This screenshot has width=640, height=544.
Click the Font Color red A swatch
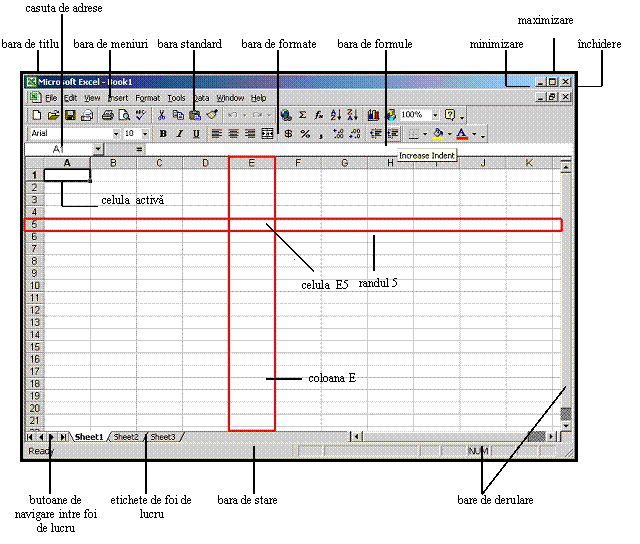461,134
